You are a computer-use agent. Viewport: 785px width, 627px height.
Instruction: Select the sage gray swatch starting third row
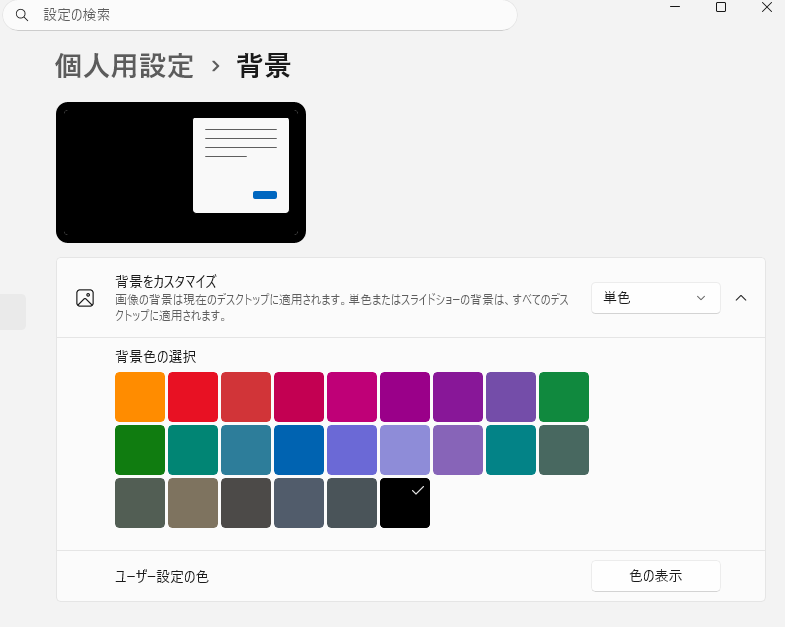[140, 503]
